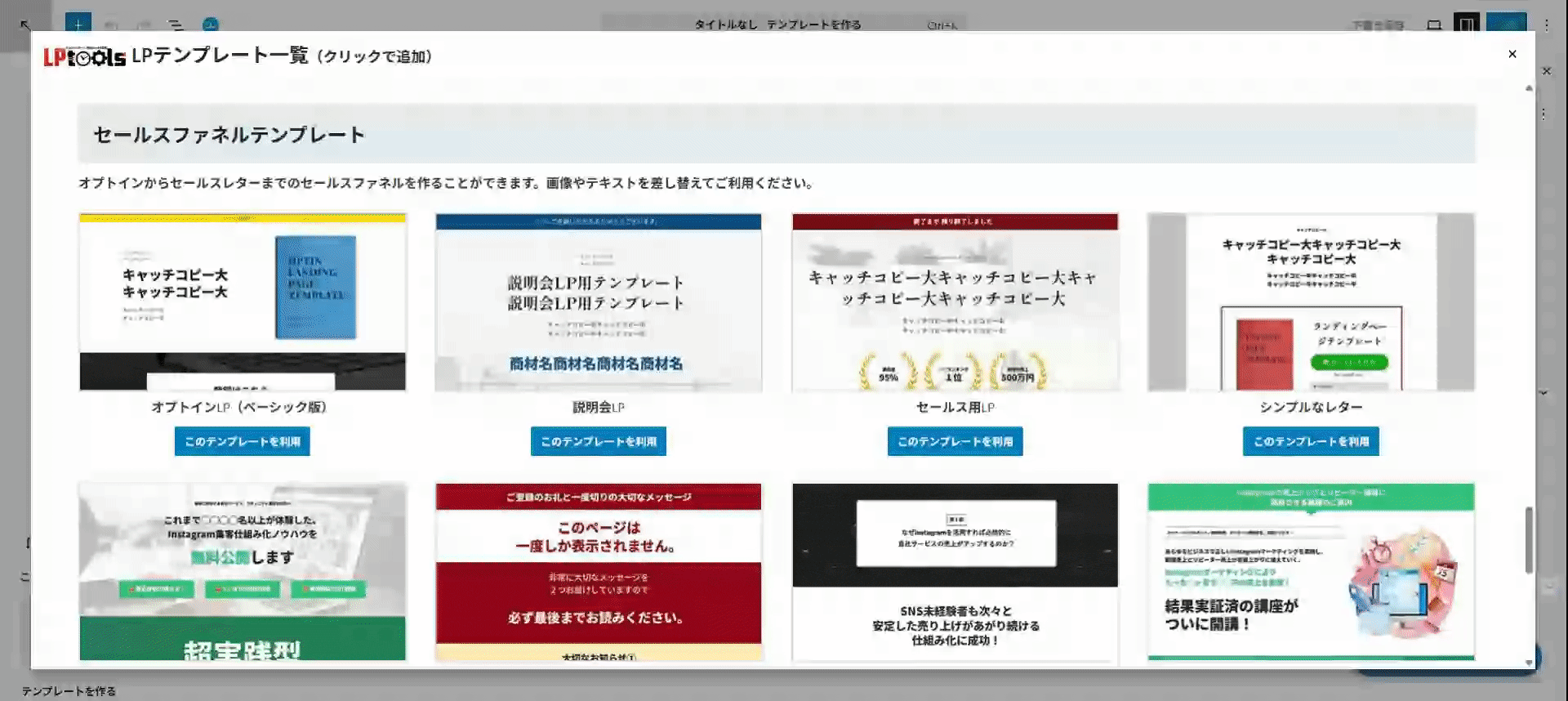The image size is (1568, 701).
Task: Expand the sidebar chevron beside the dialog
Action: [1543, 393]
